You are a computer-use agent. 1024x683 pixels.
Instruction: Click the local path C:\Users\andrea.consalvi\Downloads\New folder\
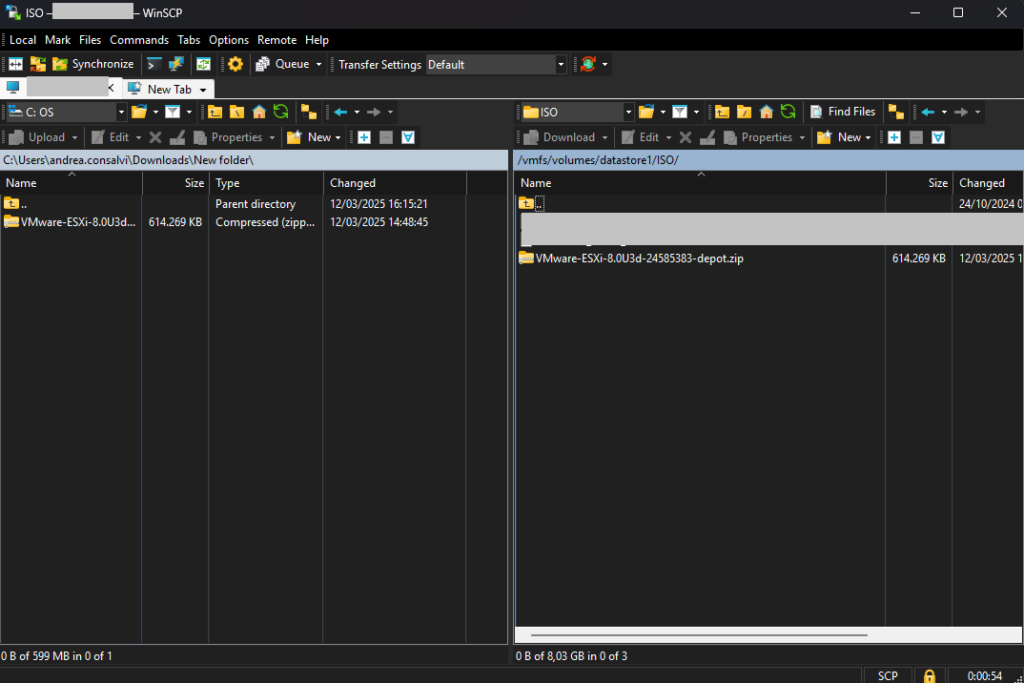[x=128, y=160]
